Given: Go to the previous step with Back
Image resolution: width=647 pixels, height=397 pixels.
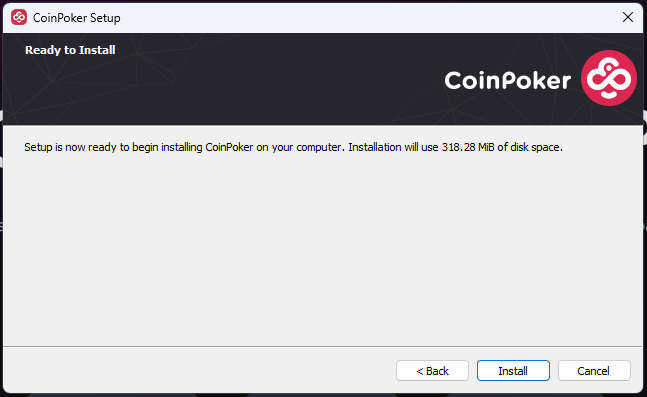Looking at the screenshot, I should tap(432, 371).
